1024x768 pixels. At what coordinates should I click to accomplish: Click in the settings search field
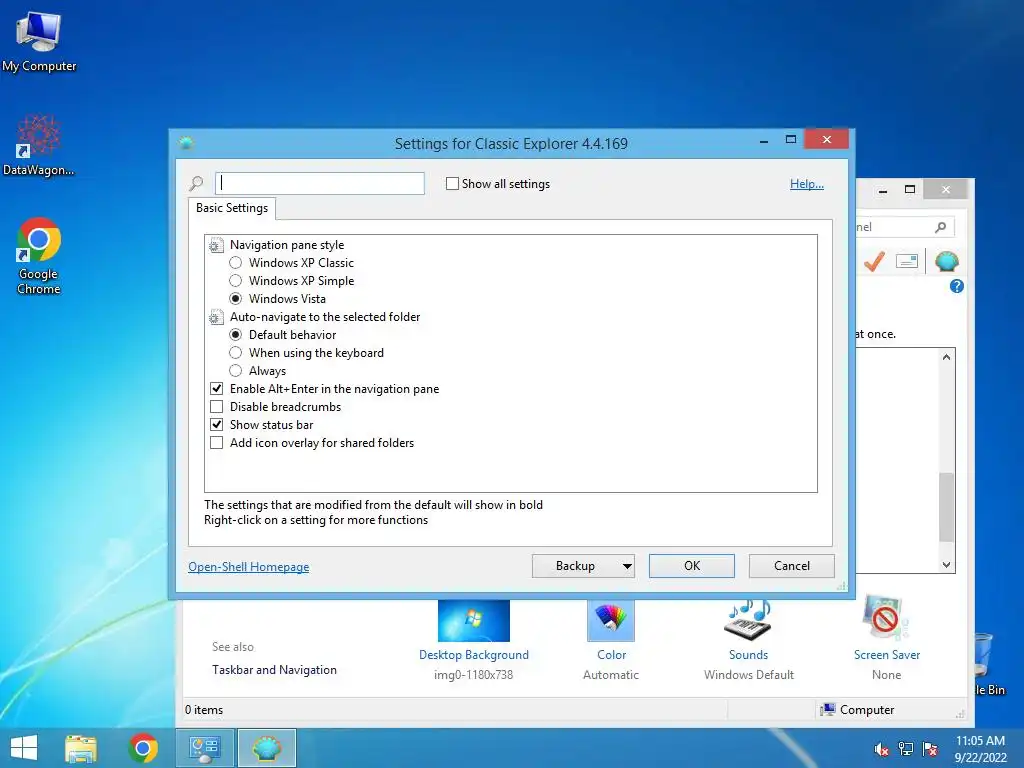point(320,184)
